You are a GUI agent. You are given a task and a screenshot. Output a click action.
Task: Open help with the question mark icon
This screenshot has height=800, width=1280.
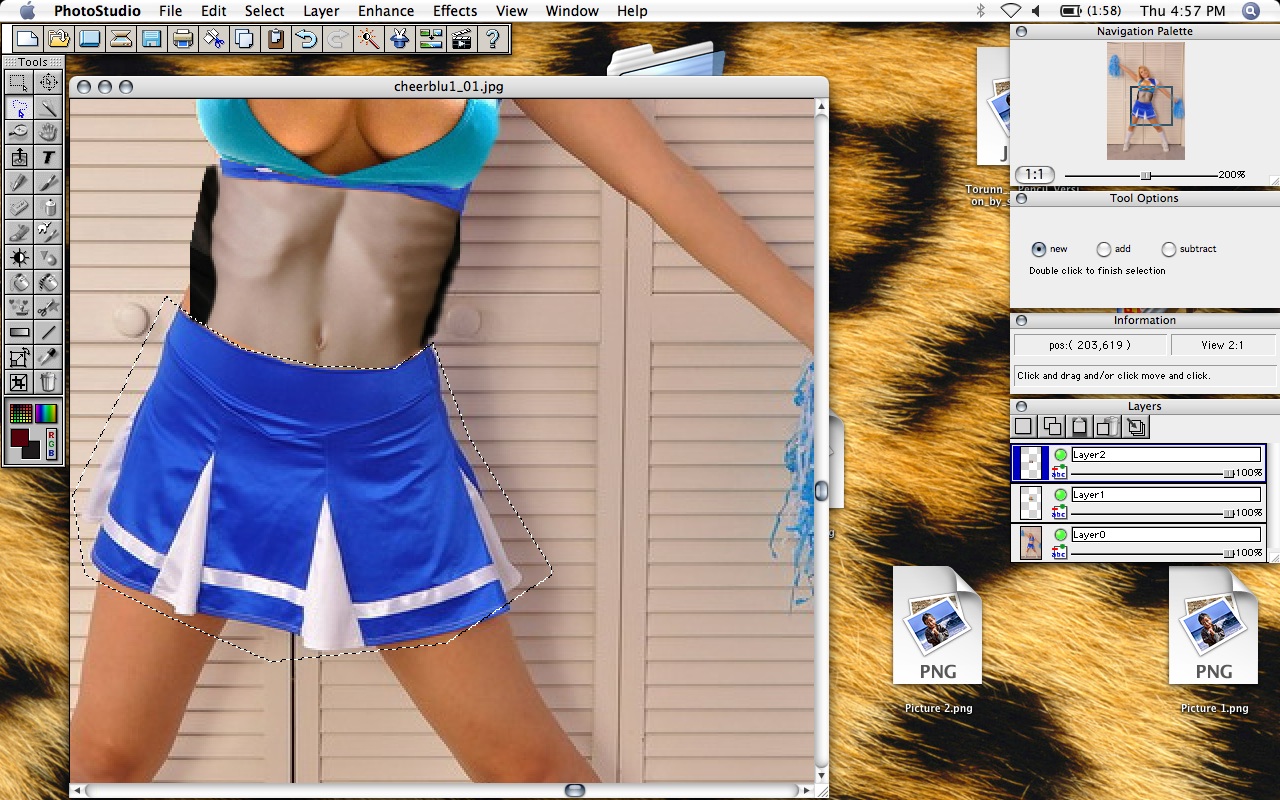(x=492, y=39)
